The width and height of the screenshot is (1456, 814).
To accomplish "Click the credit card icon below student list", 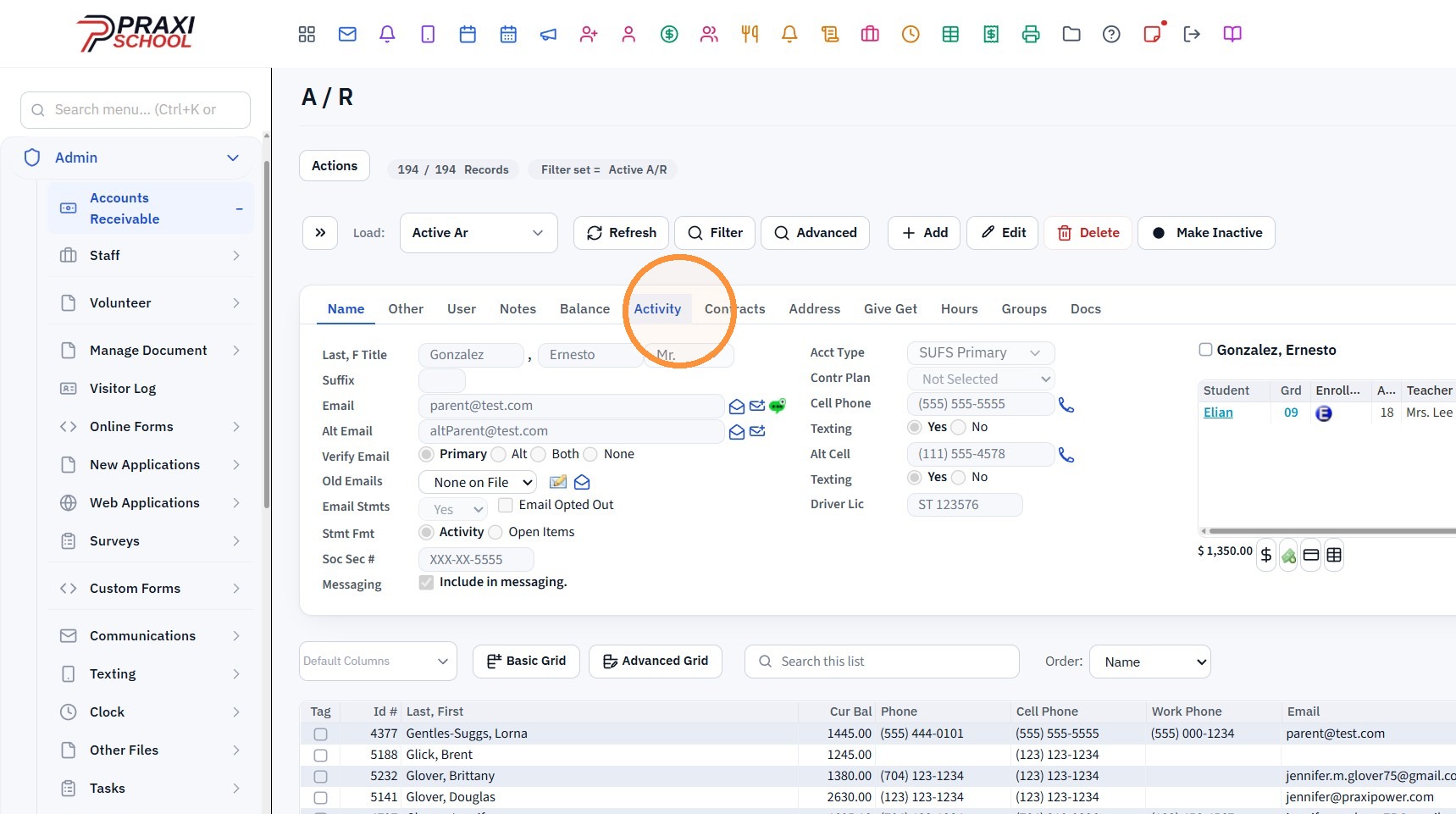I will pyautogui.click(x=1311, y=555).
